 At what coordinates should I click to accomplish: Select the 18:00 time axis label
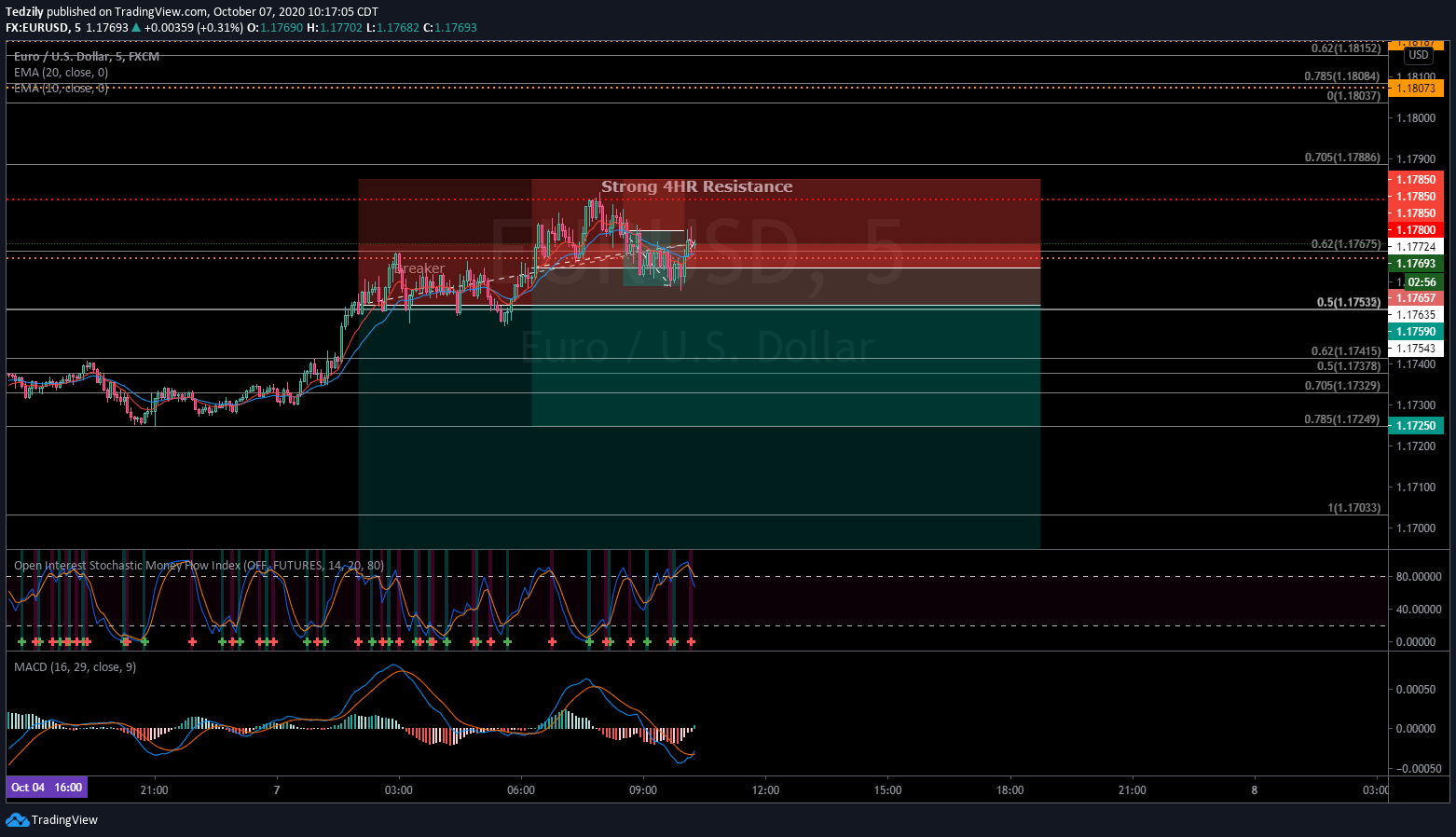click(x=1010, y=790)
